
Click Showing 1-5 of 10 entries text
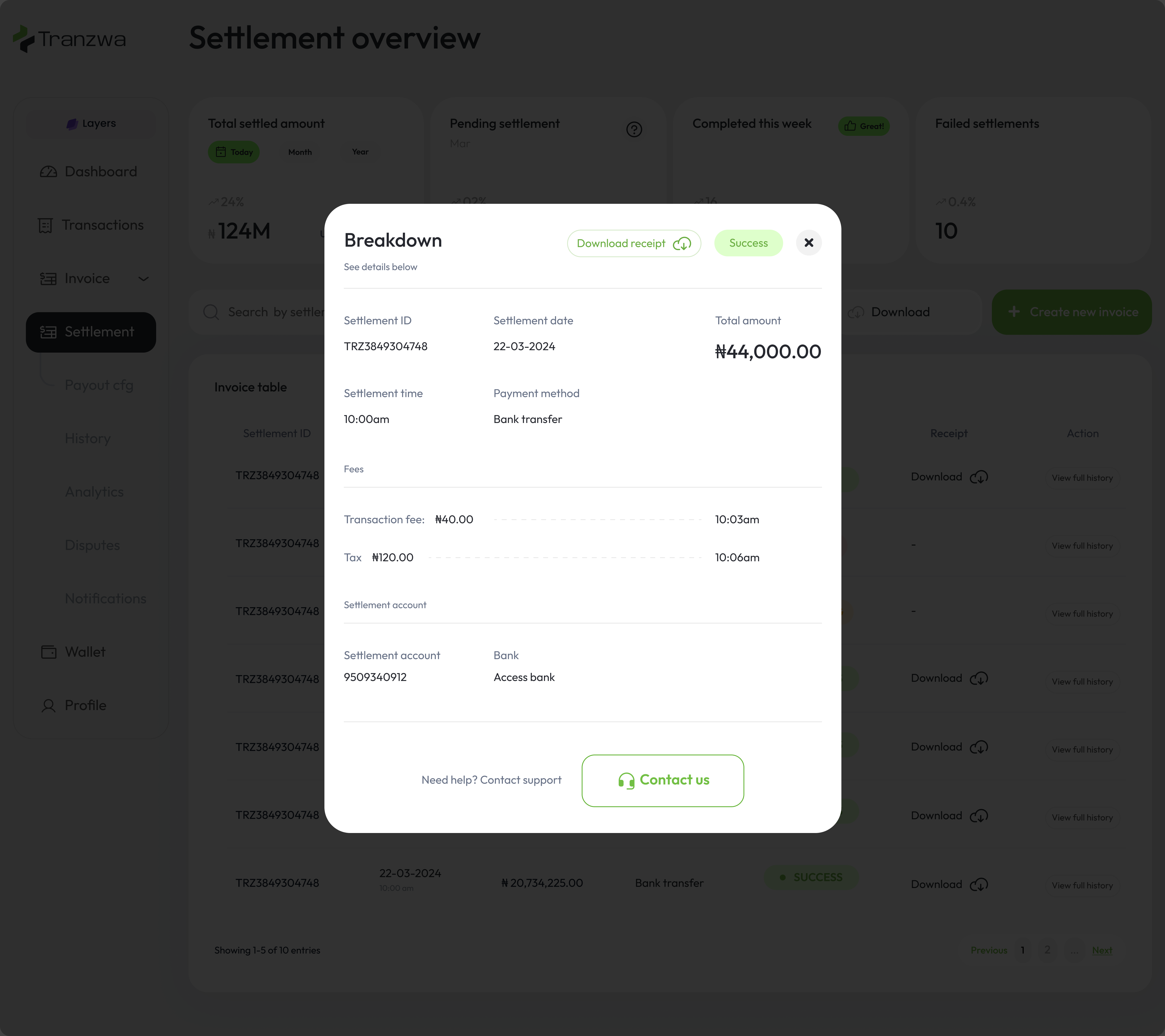click(267, 951)
